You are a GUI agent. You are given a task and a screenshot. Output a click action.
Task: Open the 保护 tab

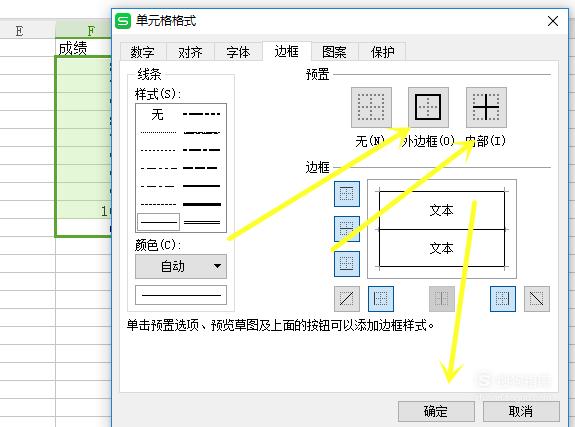[x=382, y=52]
